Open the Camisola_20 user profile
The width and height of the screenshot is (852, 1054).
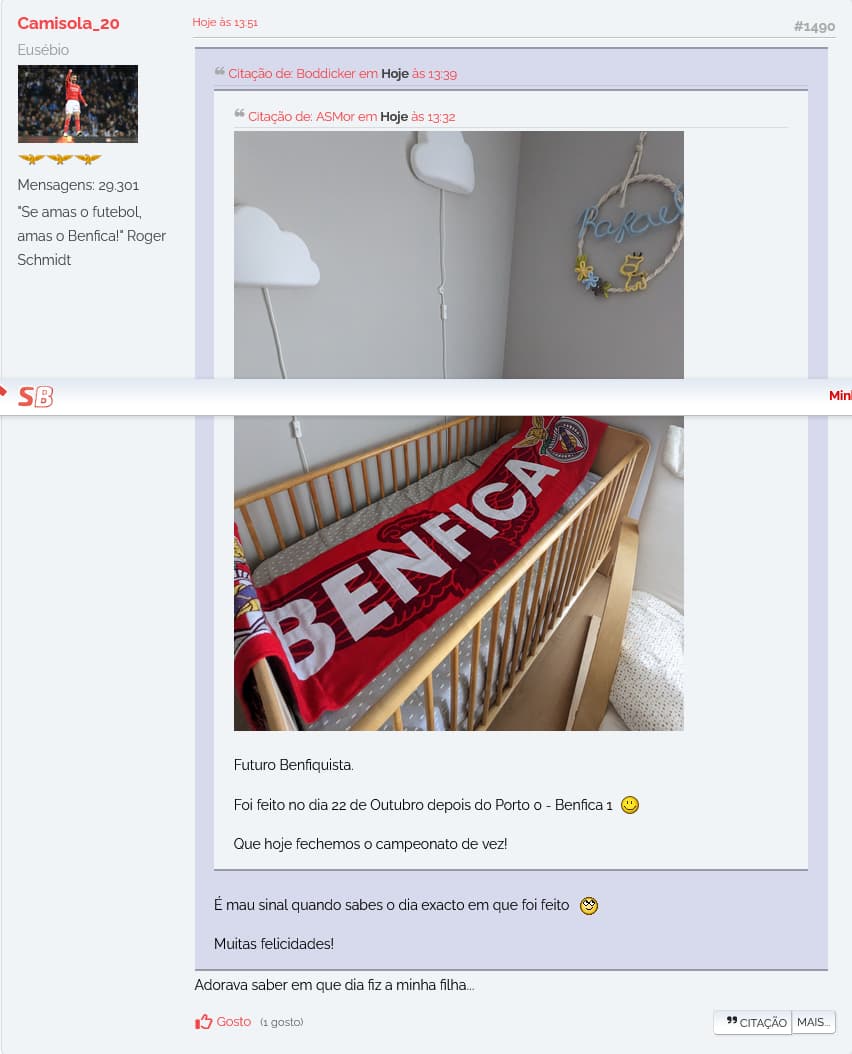coord(69,23)
